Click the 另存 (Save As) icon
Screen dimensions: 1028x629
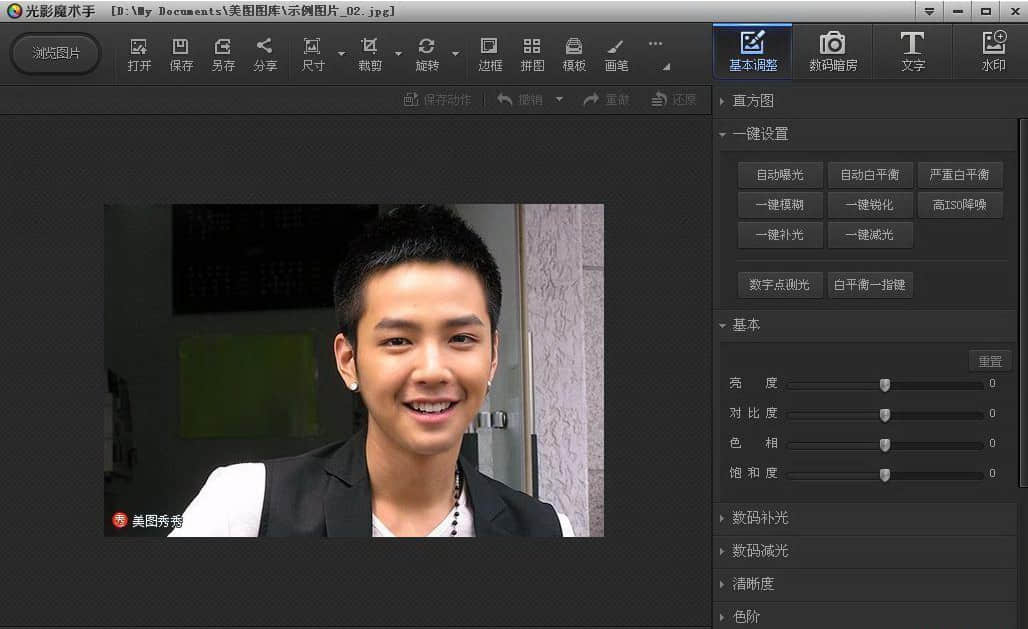coord(223,54)
